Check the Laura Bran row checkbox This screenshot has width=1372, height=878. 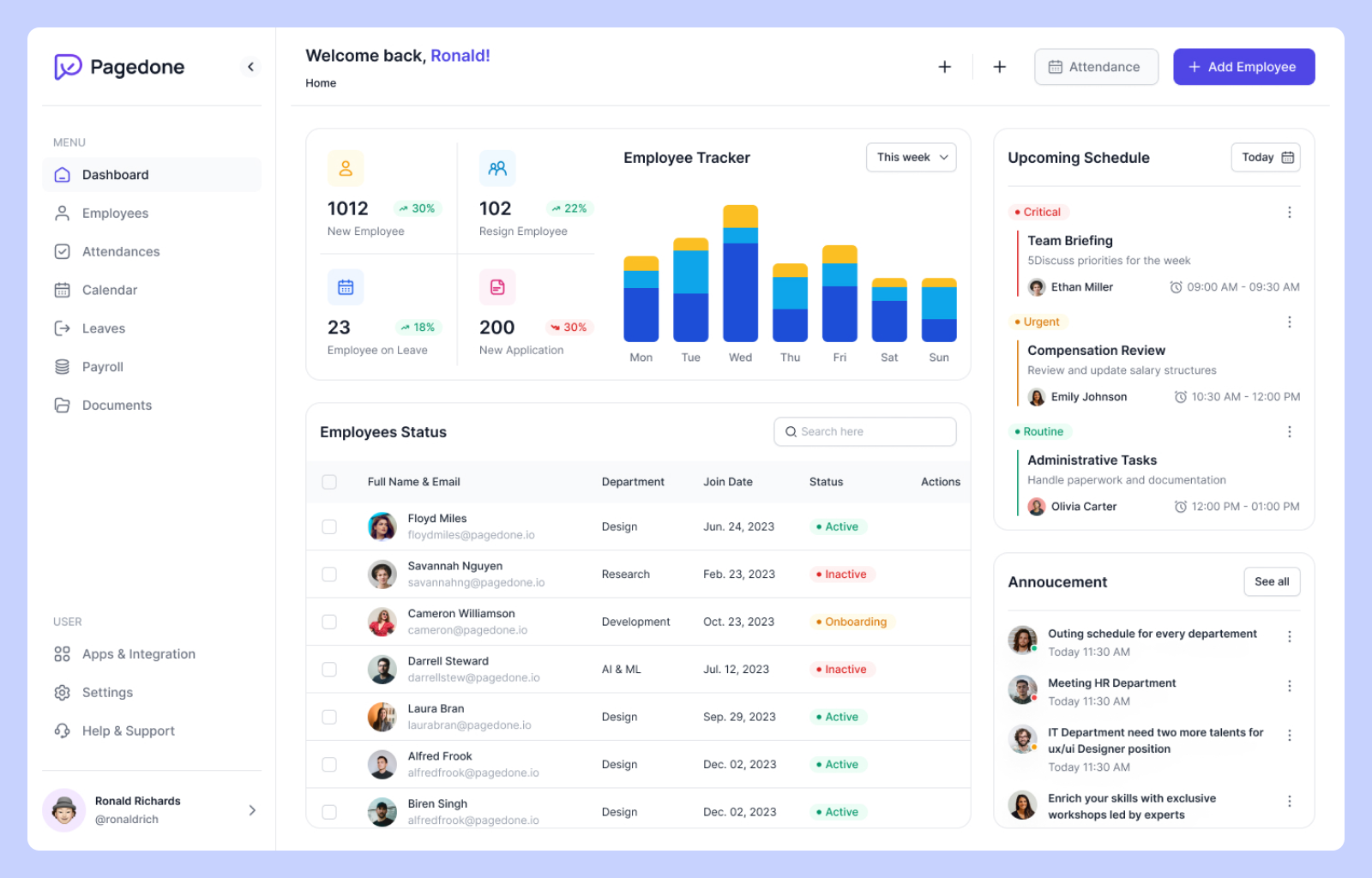329,717
